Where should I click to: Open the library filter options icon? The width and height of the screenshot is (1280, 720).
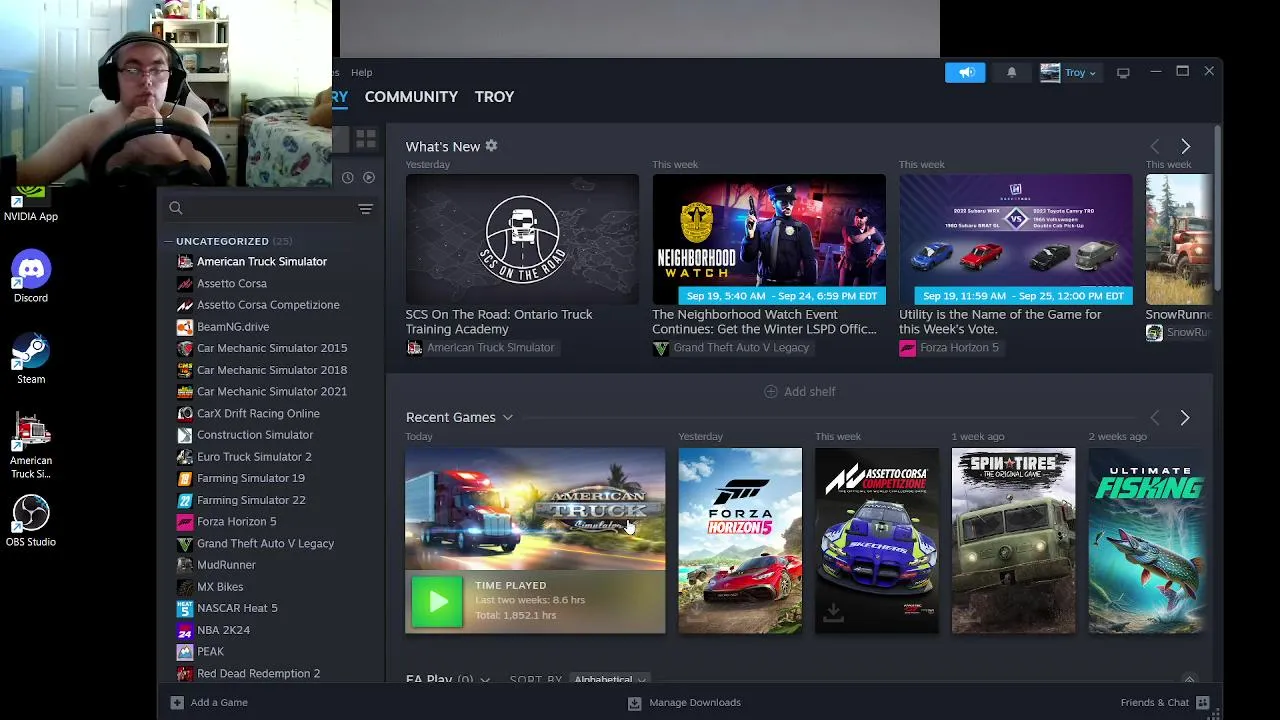point(365,208)
